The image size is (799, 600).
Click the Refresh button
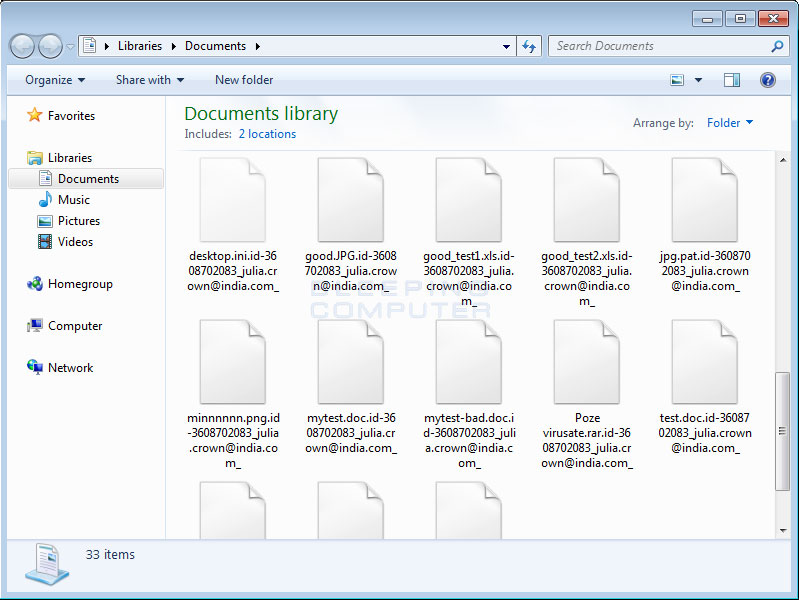pos(529,46)
